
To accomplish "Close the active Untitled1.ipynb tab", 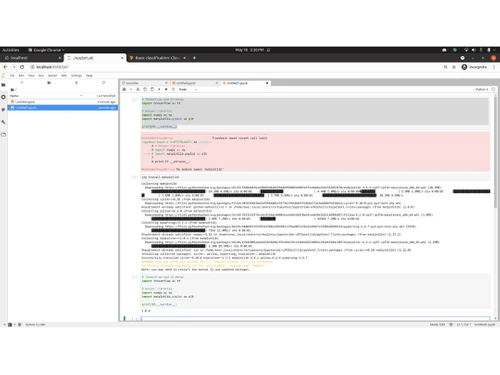I will [267, 83].
